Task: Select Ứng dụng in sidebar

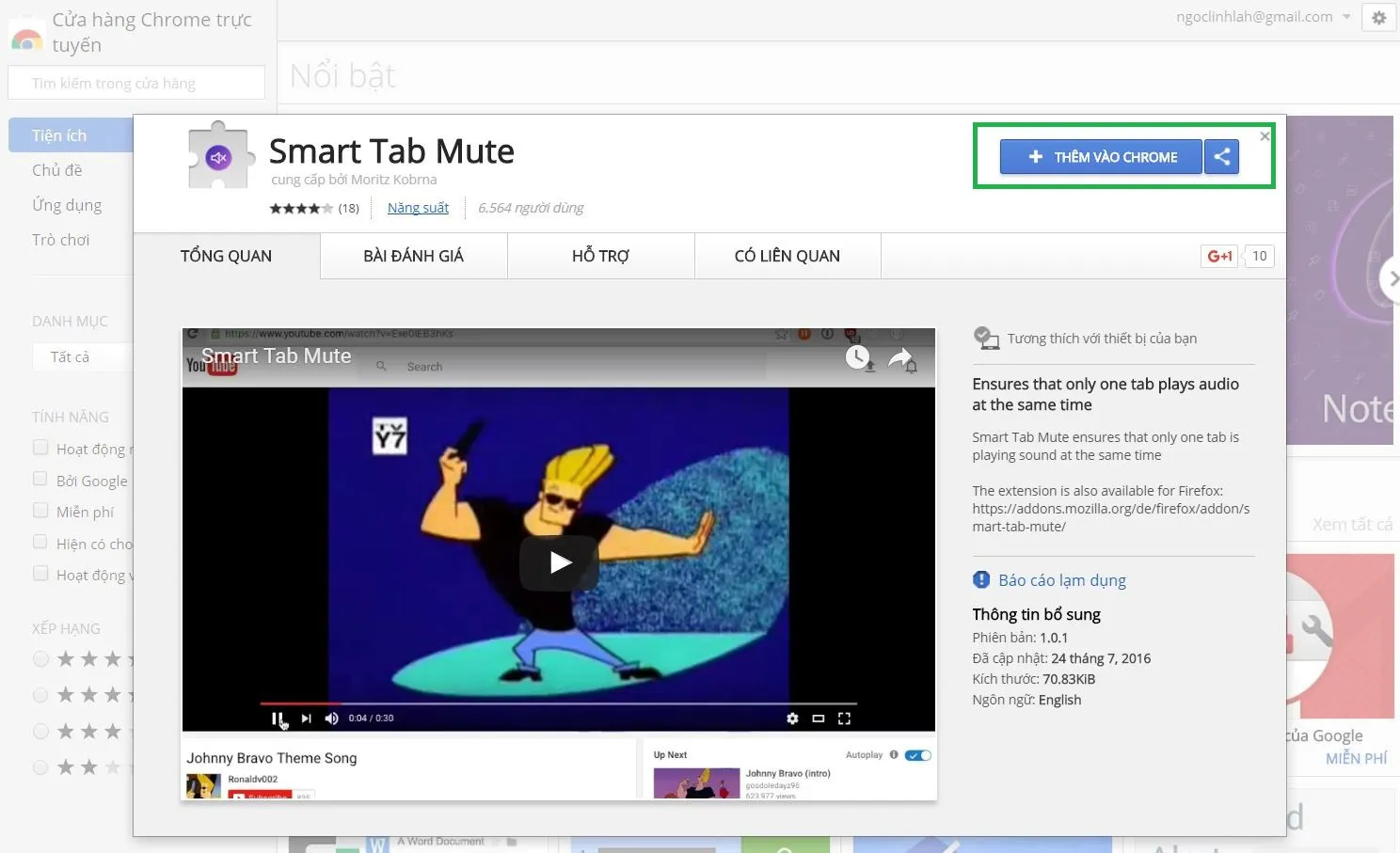Action: pos(67,205)
